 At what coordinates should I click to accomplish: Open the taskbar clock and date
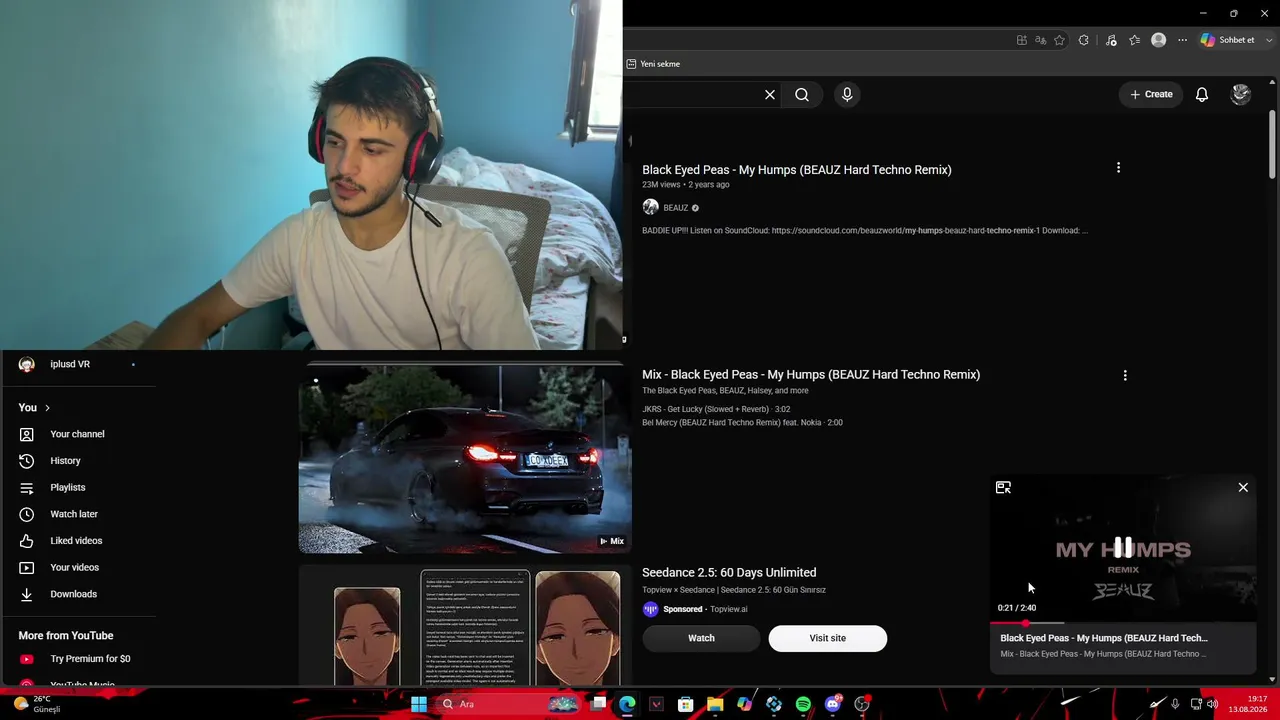click(x=1248, y=704)
